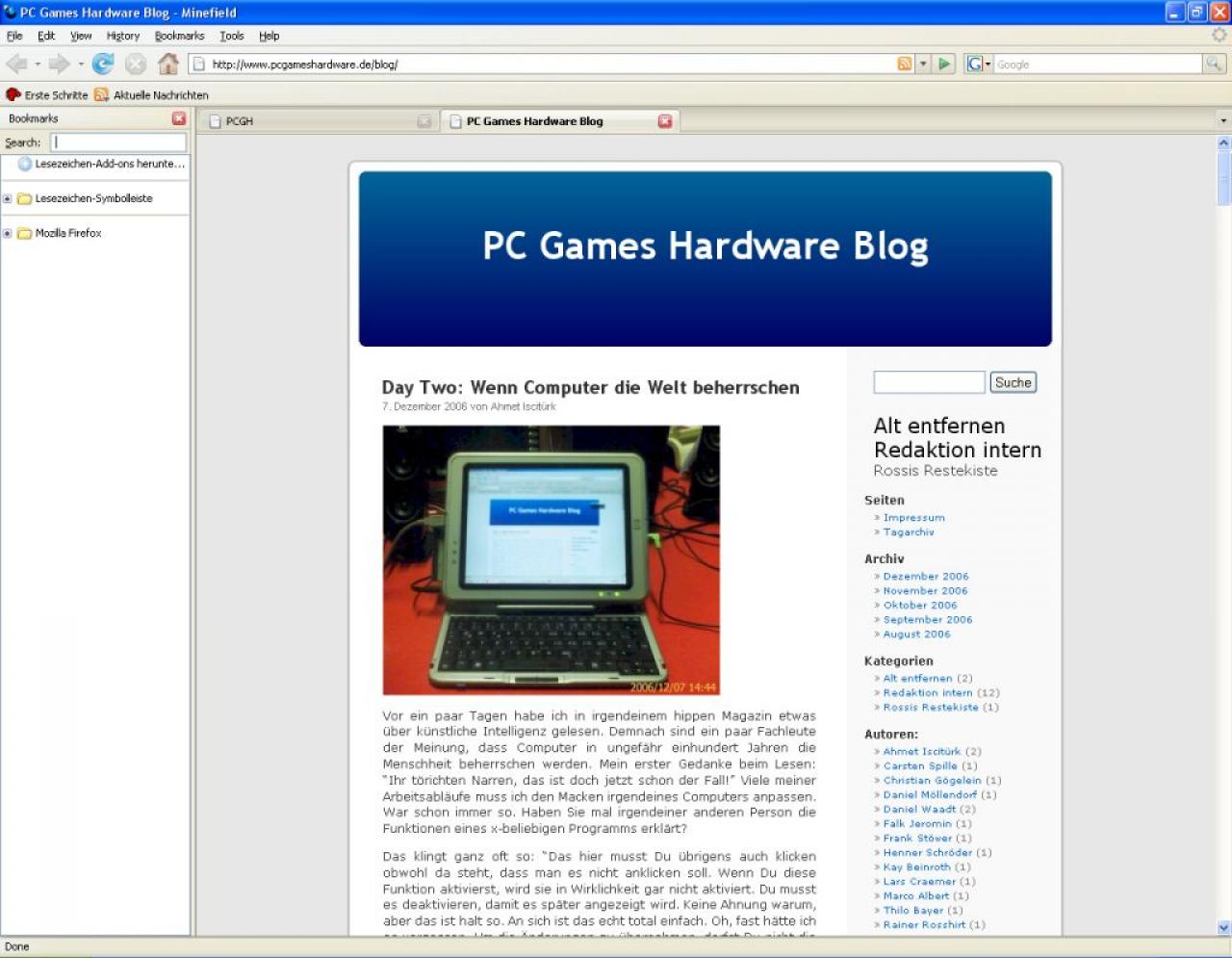1232x958 pixels.
Task: Click the blog search text field
Action: (929, 382)
